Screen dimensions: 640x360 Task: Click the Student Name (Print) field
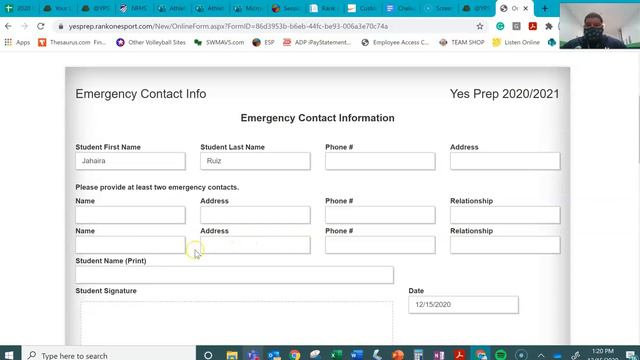(235, 275)
